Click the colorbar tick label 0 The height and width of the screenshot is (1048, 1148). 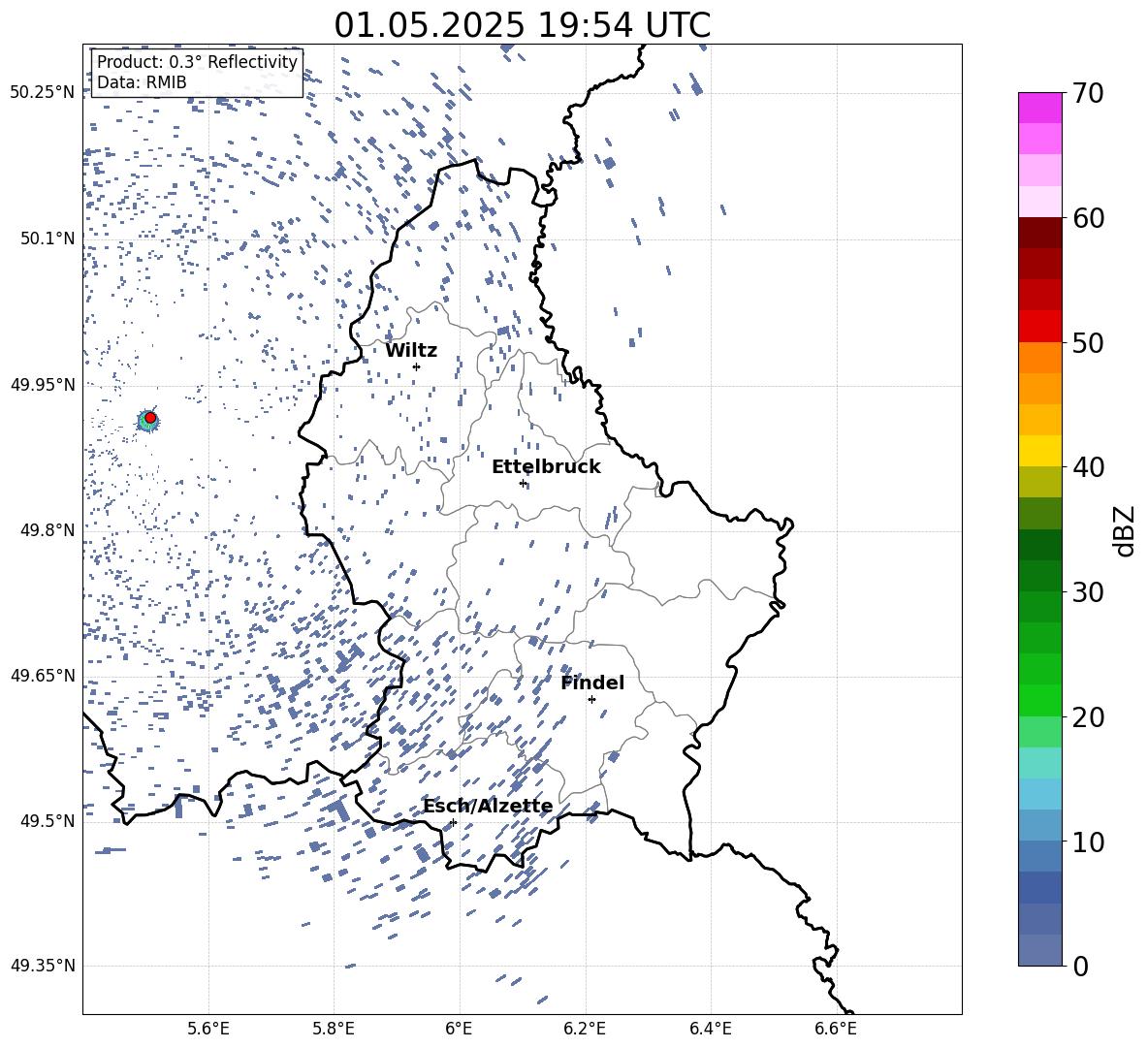coord(1081,966)
